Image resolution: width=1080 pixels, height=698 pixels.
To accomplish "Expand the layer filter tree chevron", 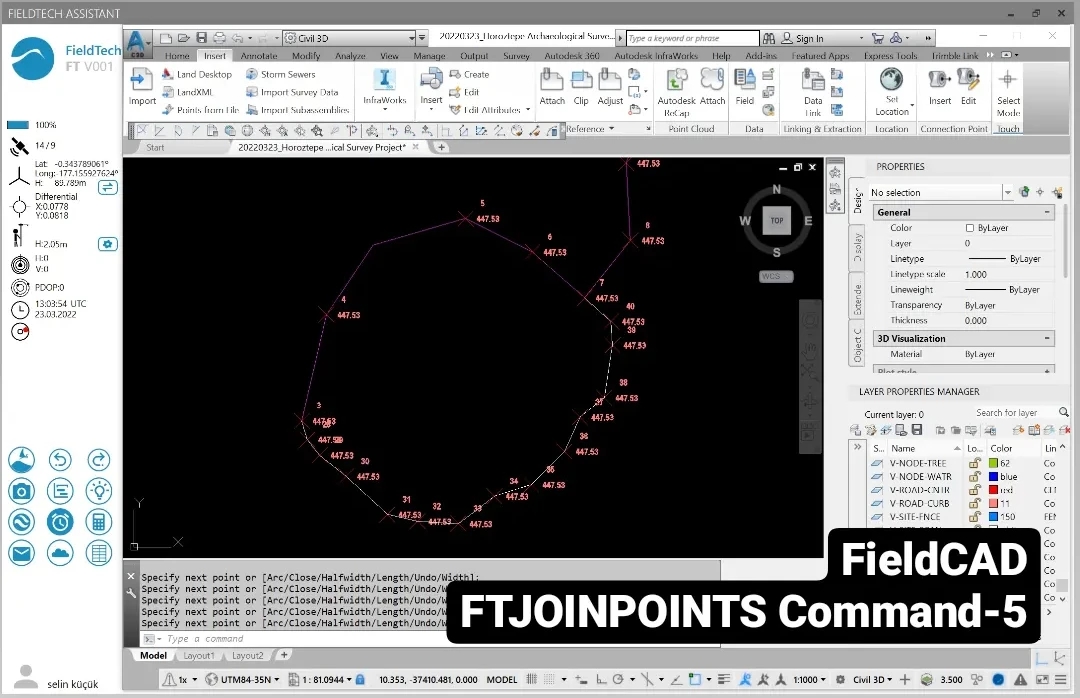I will click(x=858, y=446).
